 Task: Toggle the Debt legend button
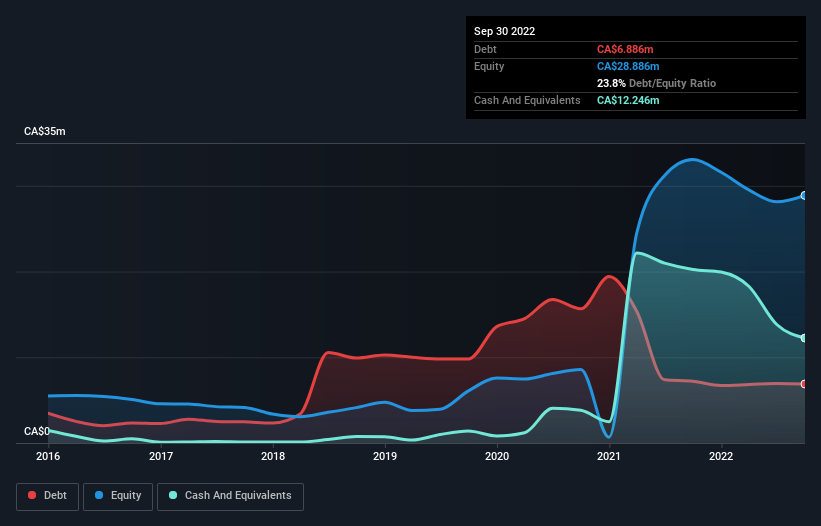48,496
